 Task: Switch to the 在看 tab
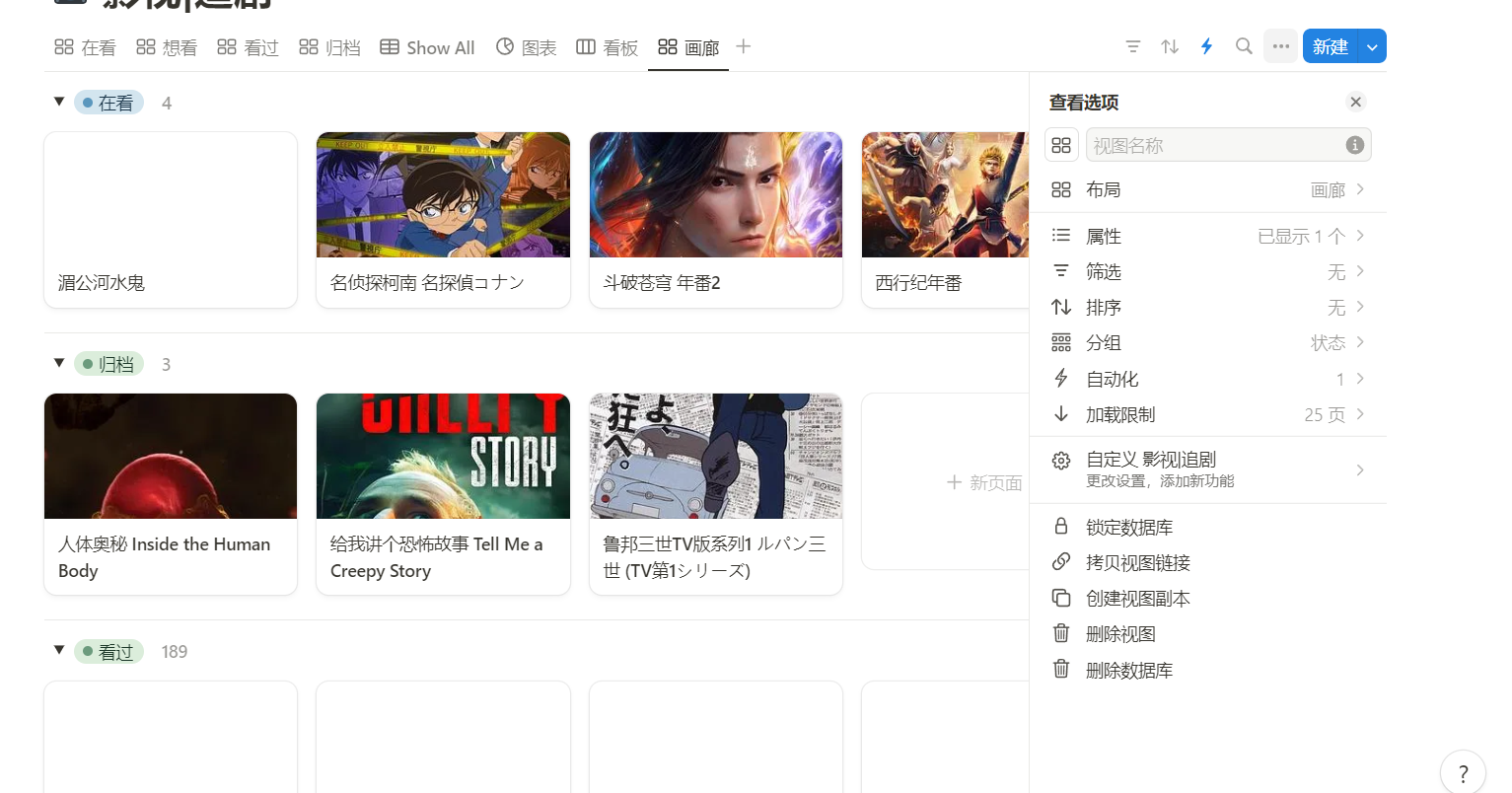pyautogui.click(x=86, y=47)
